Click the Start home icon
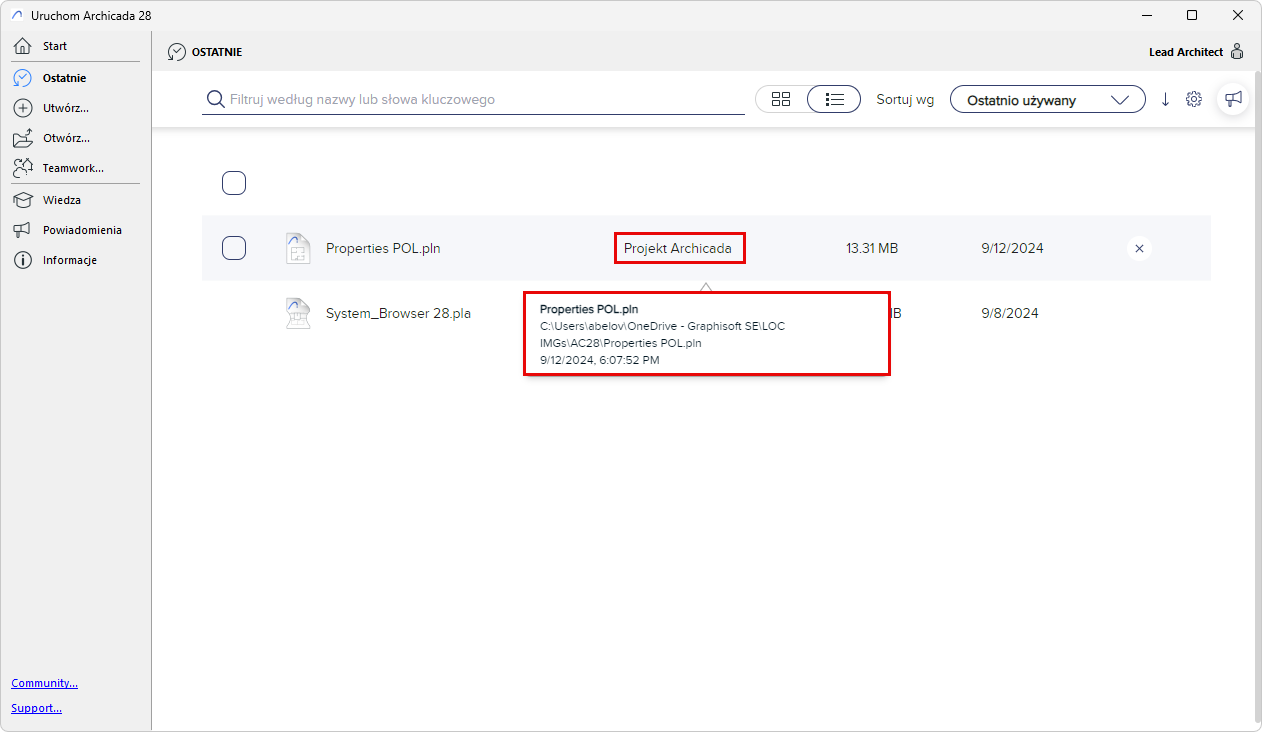The height and width of the screenshot is (732, 1262). [x=23, y=46]
